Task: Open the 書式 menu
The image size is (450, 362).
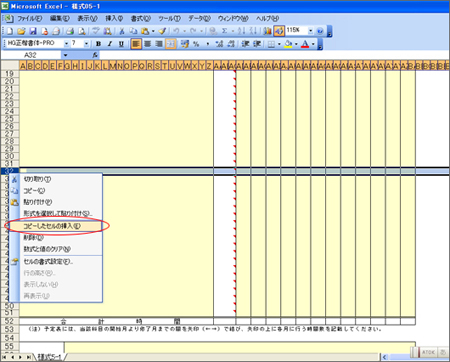Action: (x=140, y=18)
